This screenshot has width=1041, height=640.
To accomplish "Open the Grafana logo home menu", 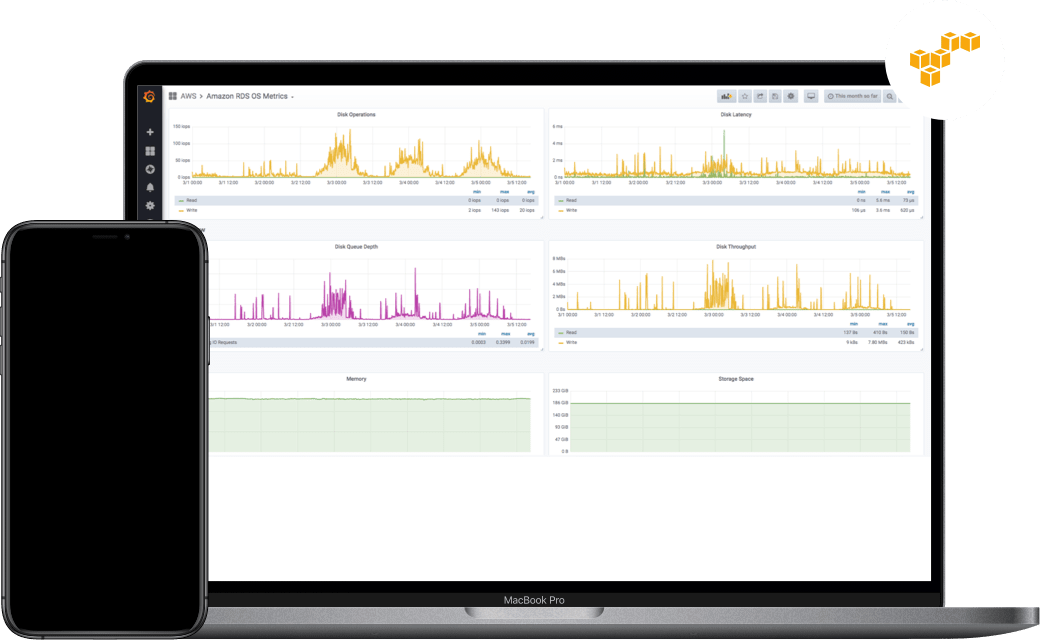I will pyautogui.click(x=149, y=96).
